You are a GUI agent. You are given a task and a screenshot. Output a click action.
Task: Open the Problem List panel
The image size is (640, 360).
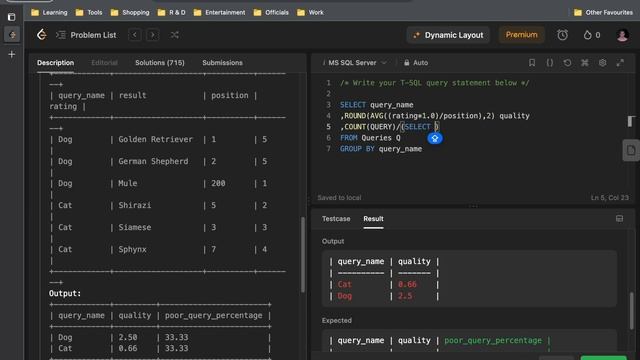[86, 35]
